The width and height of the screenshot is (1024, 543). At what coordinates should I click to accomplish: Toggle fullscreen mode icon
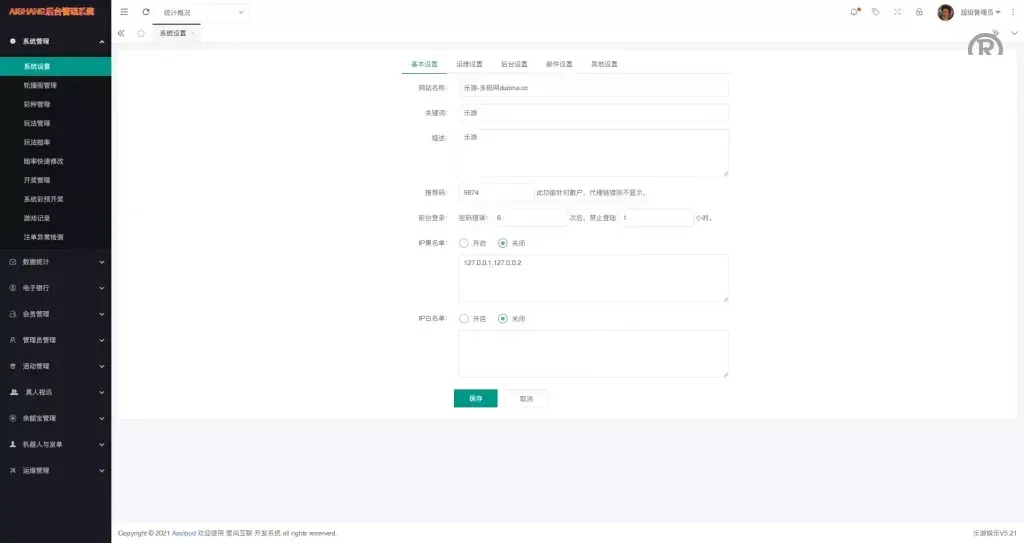click(897, 12)
